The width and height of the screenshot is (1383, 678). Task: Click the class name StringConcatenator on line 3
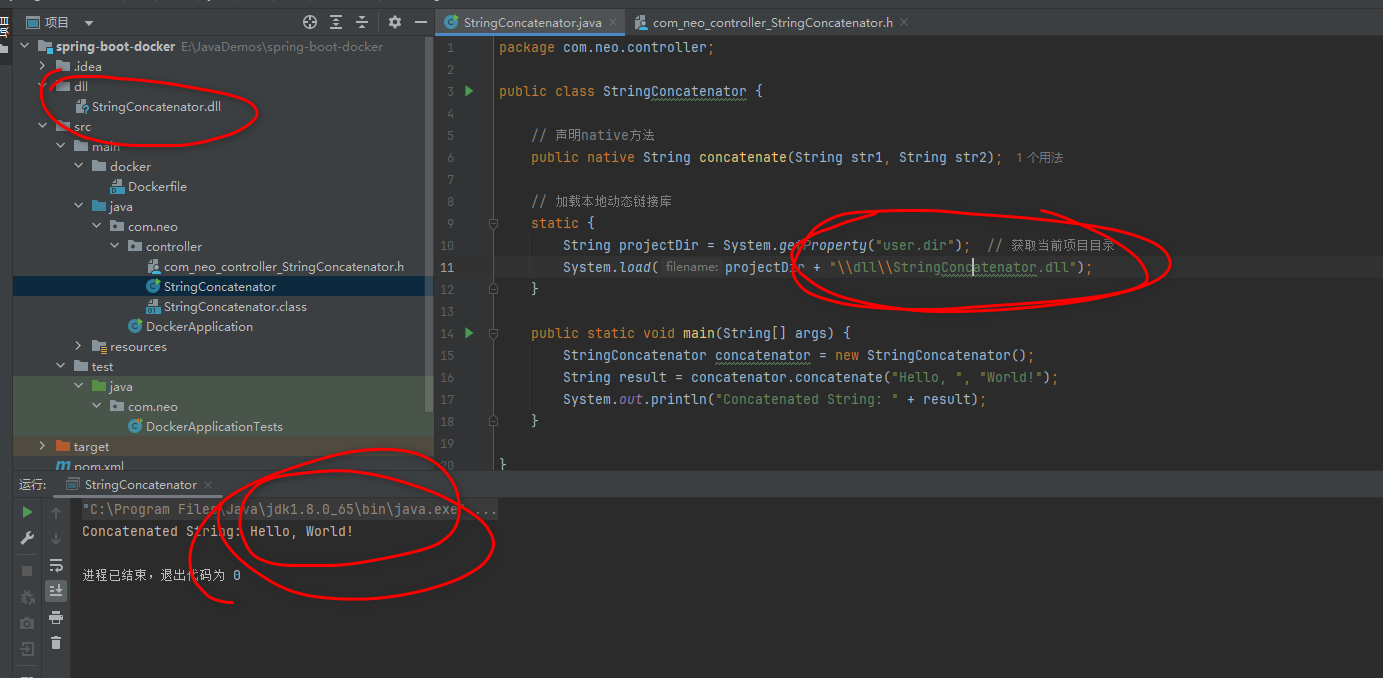click(674, 91)
